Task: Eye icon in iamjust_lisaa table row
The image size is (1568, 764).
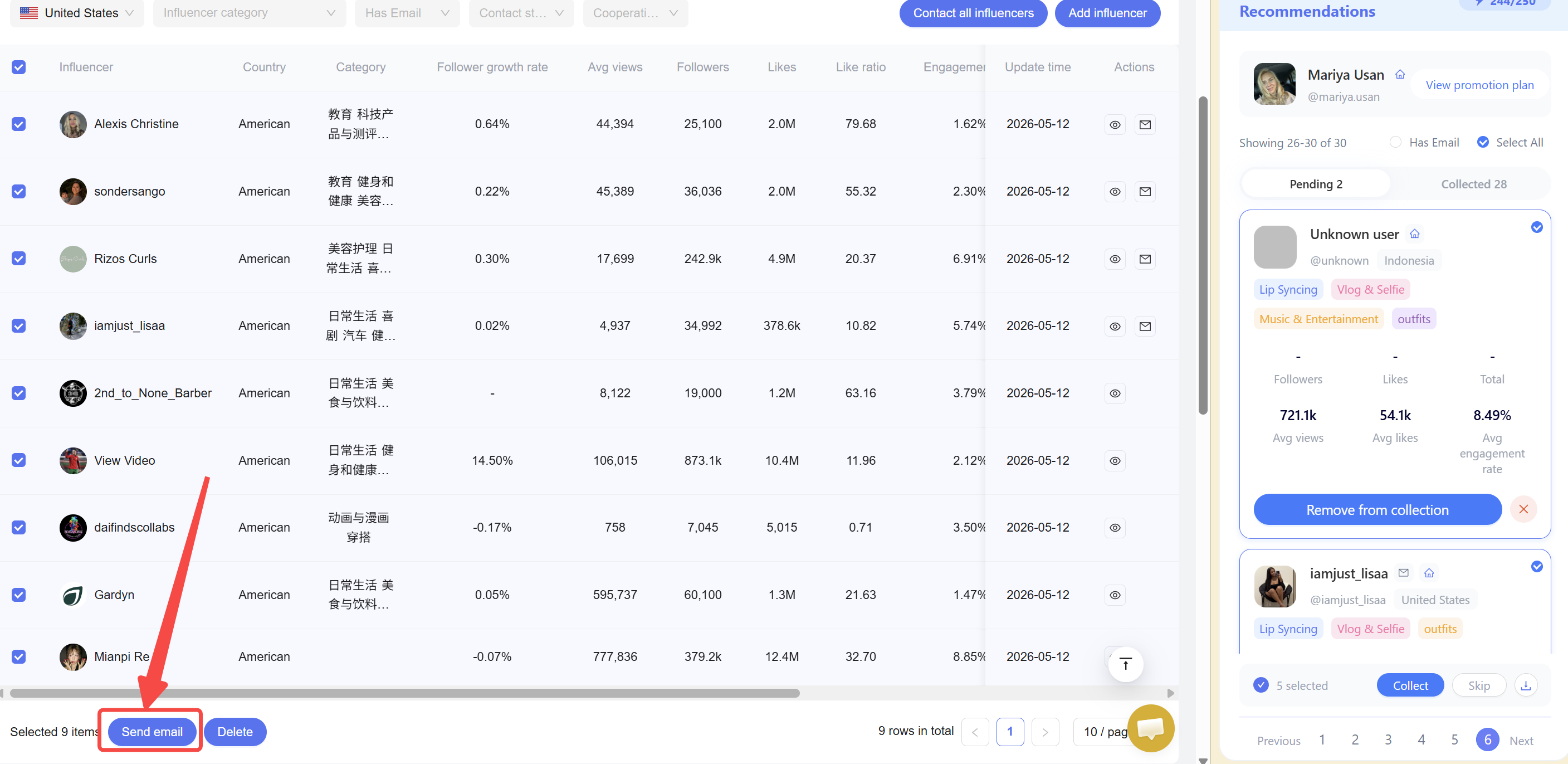Action: pyautogui.click(x=1115, y=327)
